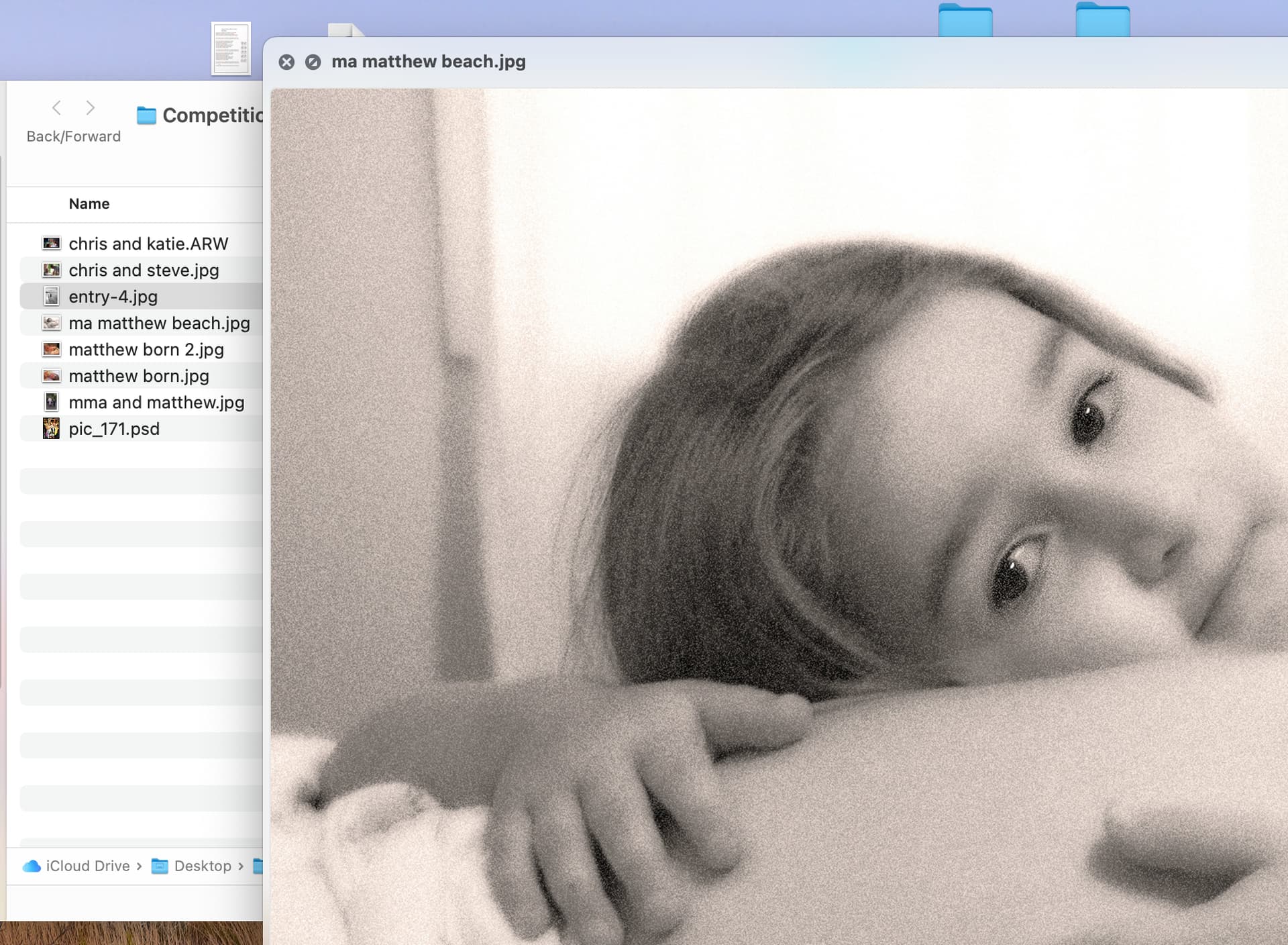Image resolution: width=1288 pixels, height=945 pixels.
Task: Go back in Finder history
Action: tap(57, 107)
